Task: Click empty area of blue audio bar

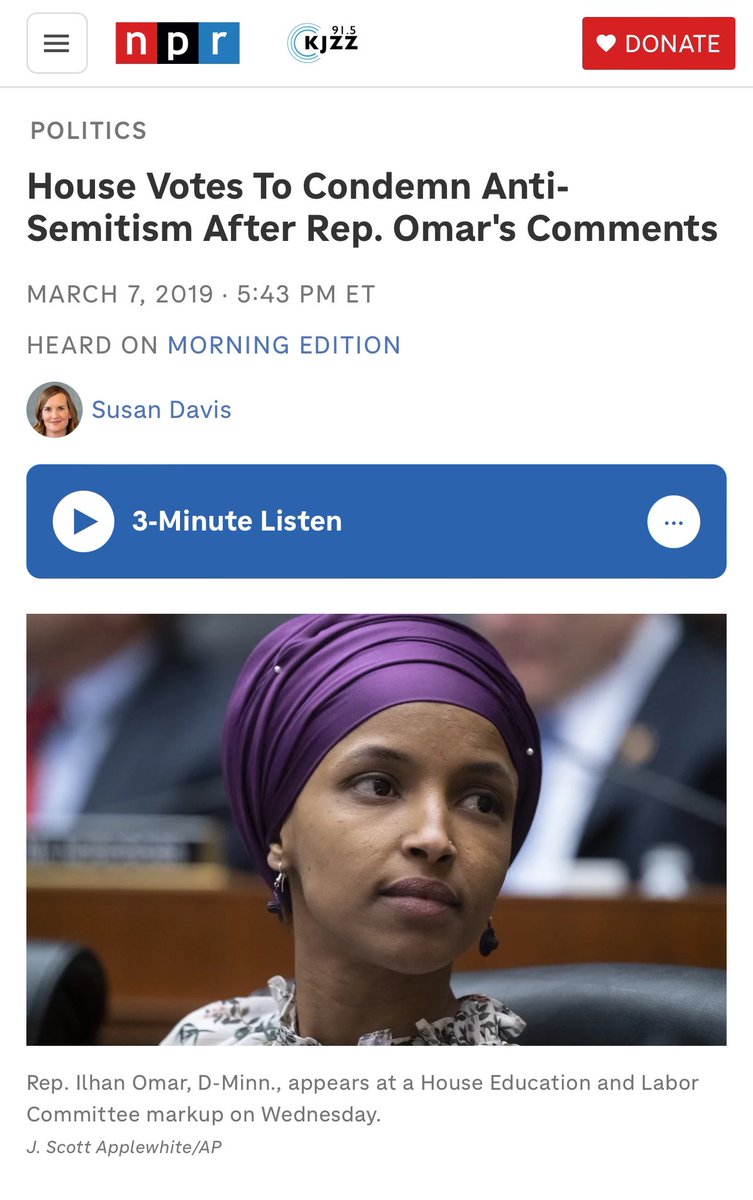Action: click(495, 522)
